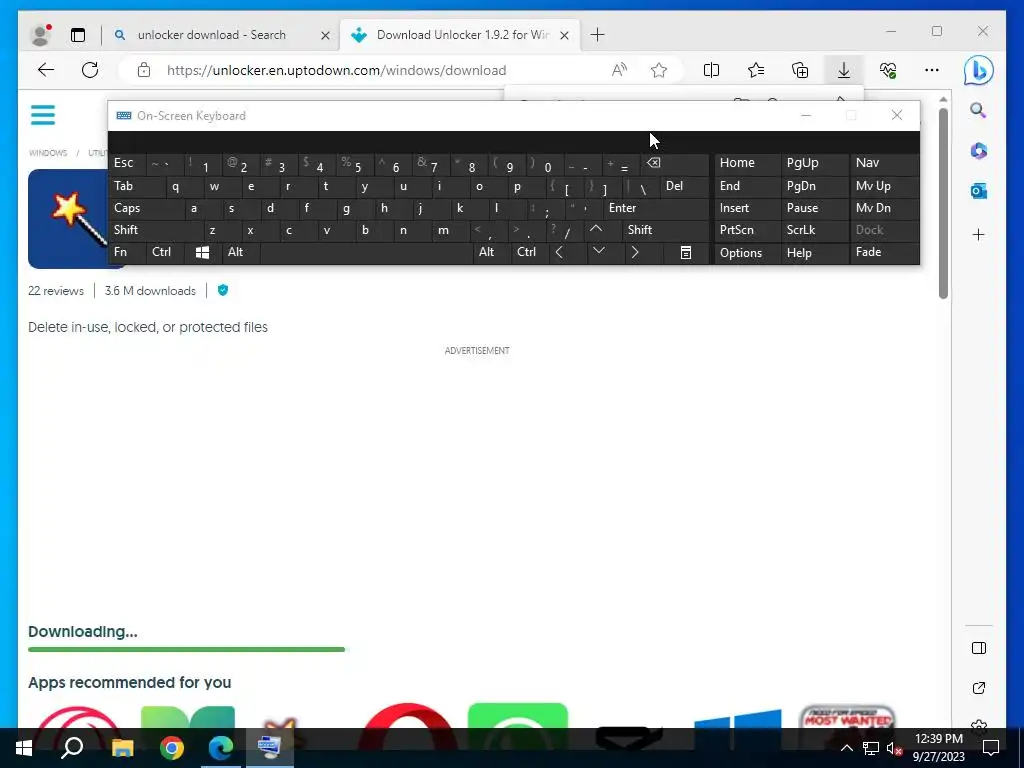Toggle left Alt on On-Screen Keyboard

coord(240,252)
